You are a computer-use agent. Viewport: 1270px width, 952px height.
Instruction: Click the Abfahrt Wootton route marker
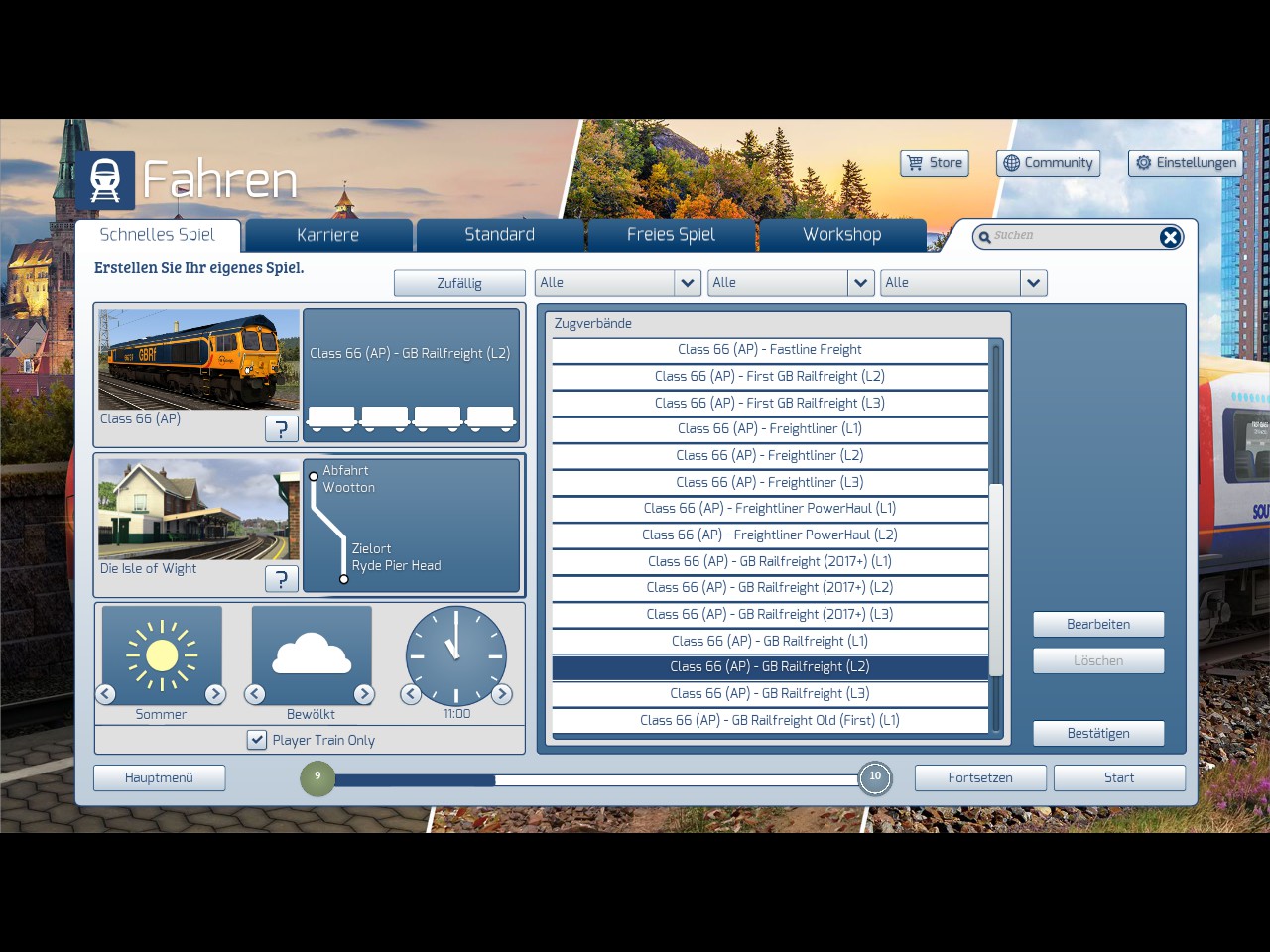(x=314, y=477)
